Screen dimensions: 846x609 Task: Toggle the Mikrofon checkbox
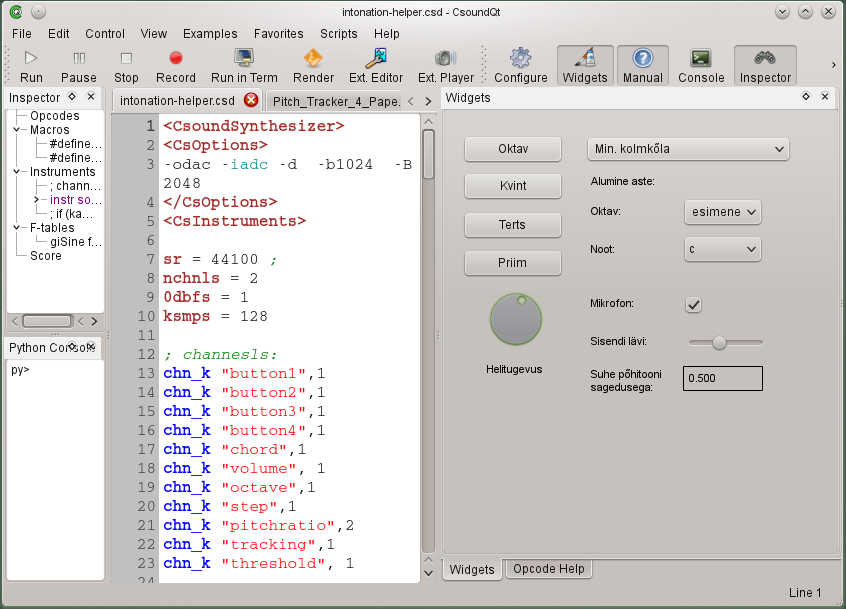click(693, 305)
